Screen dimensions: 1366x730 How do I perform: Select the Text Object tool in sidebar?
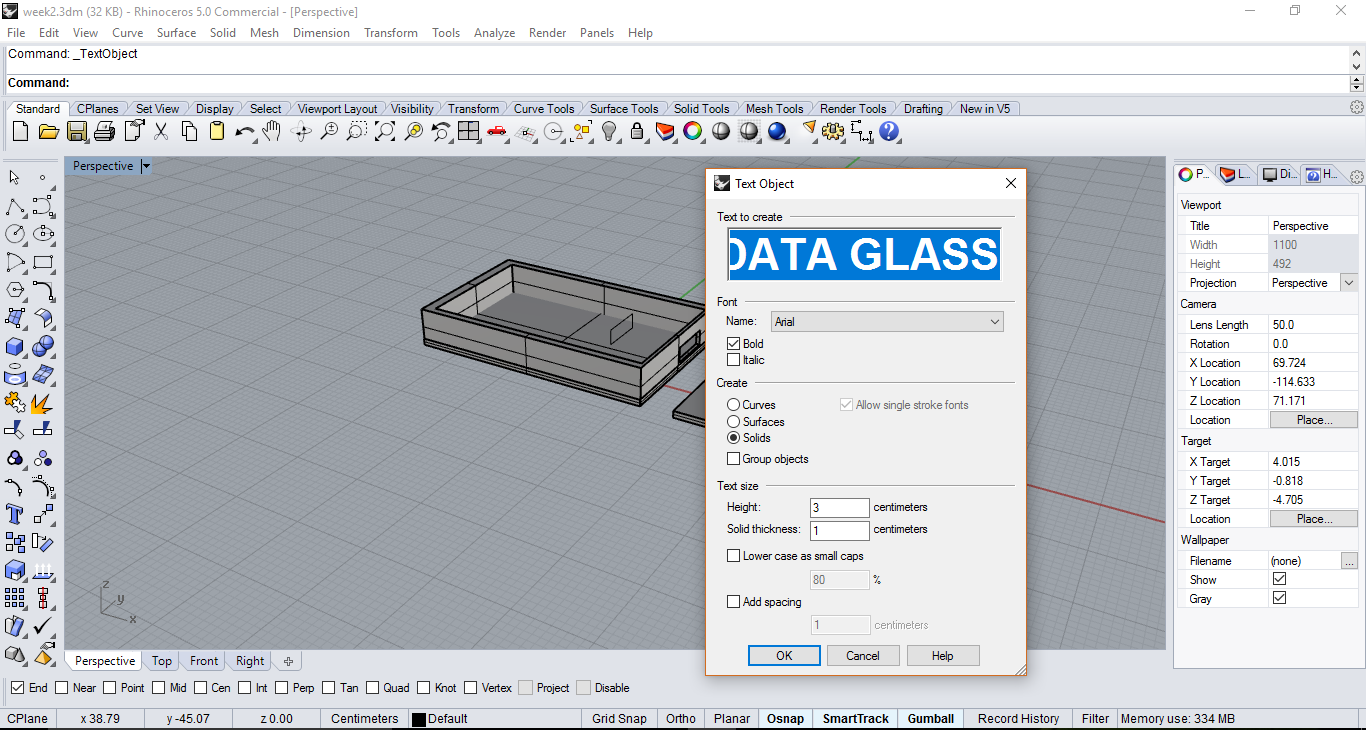[x=15, y=514]
